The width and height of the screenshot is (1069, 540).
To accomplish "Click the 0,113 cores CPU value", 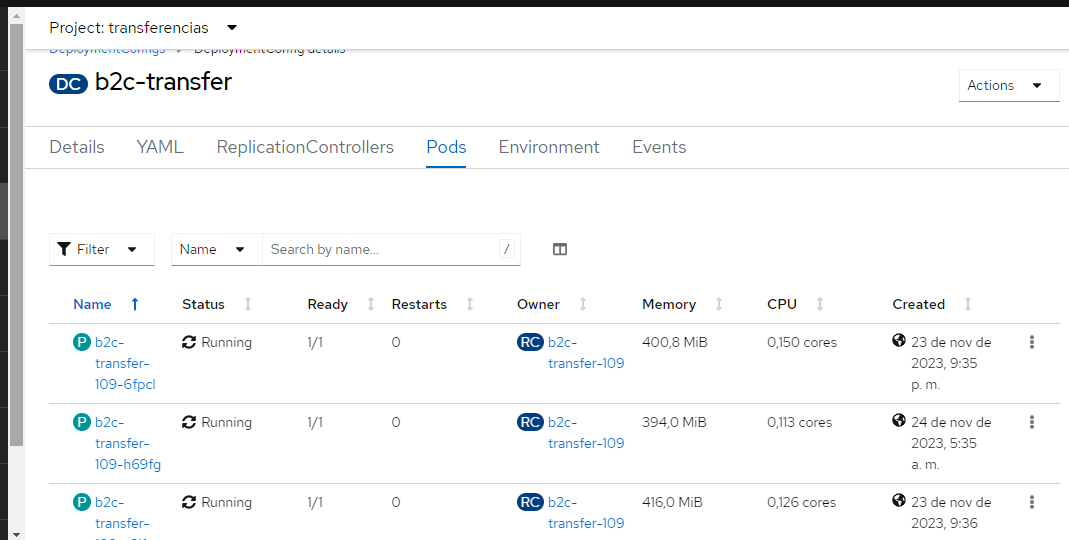I will pos(800,422).
